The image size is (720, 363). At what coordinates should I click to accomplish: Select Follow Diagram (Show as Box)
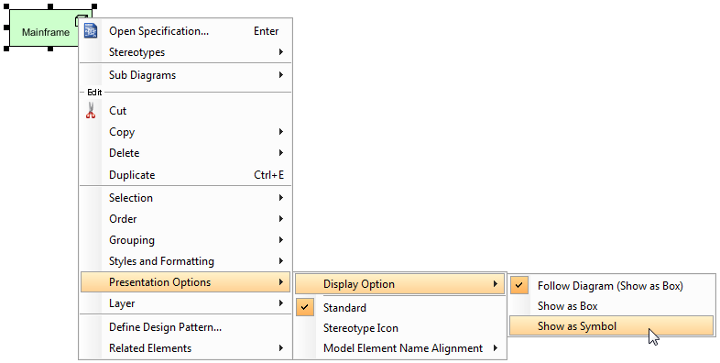point(612,286)
